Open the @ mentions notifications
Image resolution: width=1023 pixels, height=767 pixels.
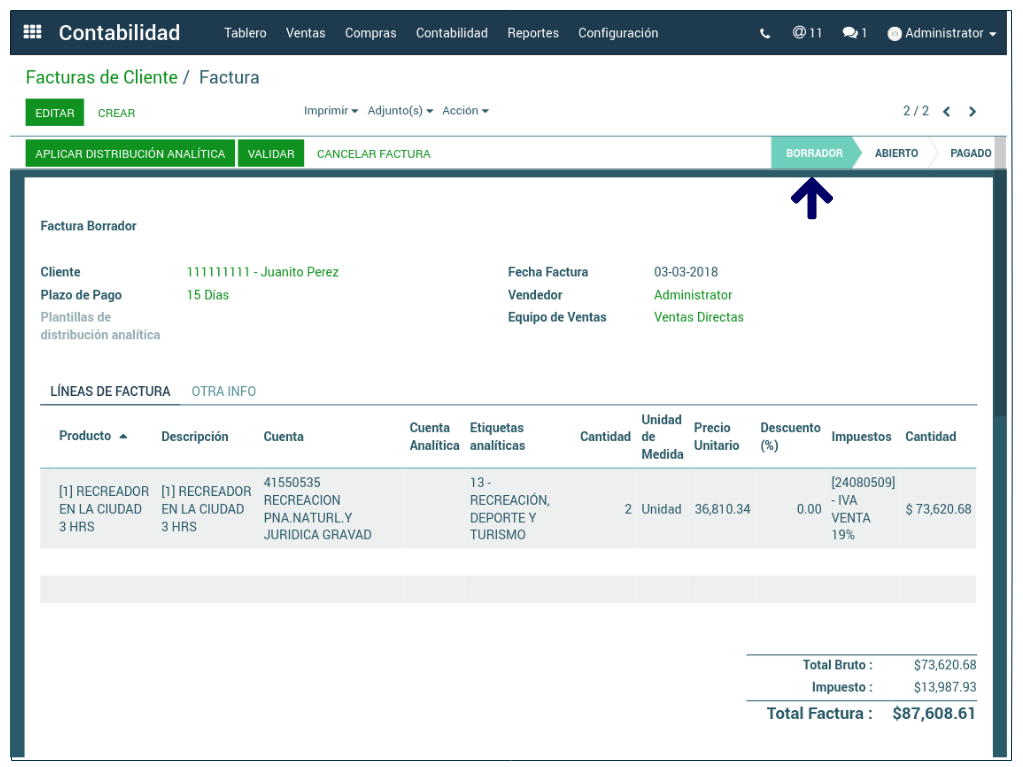tap(806, 33)
